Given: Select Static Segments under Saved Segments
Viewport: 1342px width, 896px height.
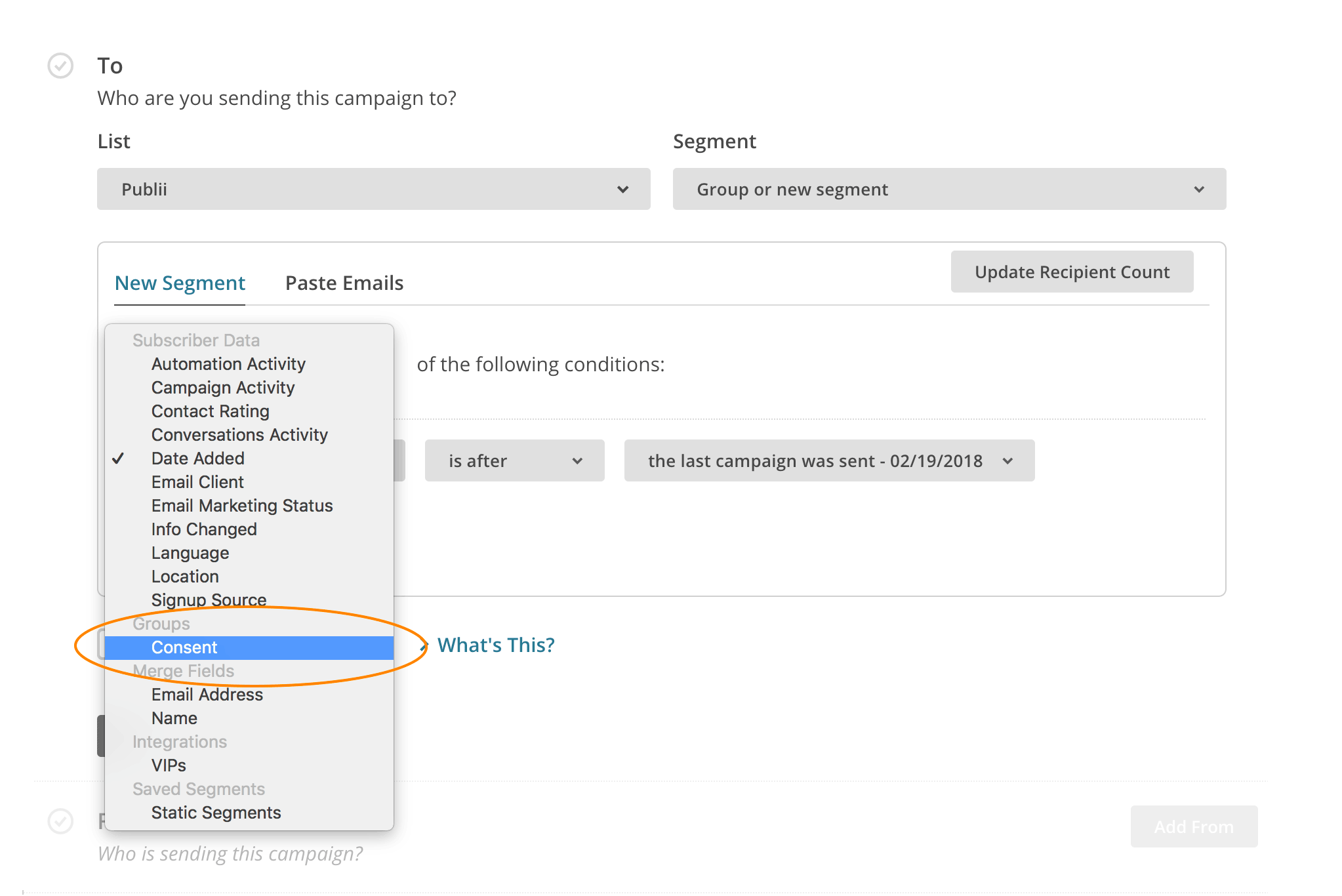Looking at the screenshot, I should pos(215,812).
